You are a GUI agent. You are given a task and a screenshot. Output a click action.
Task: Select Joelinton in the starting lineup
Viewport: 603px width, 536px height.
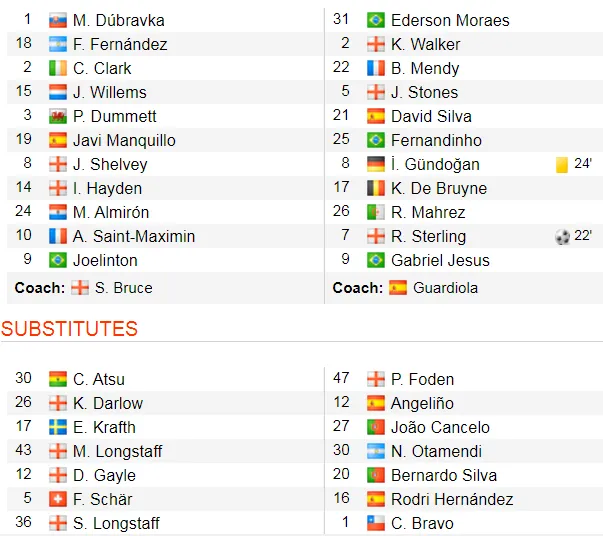pos(105,261)
